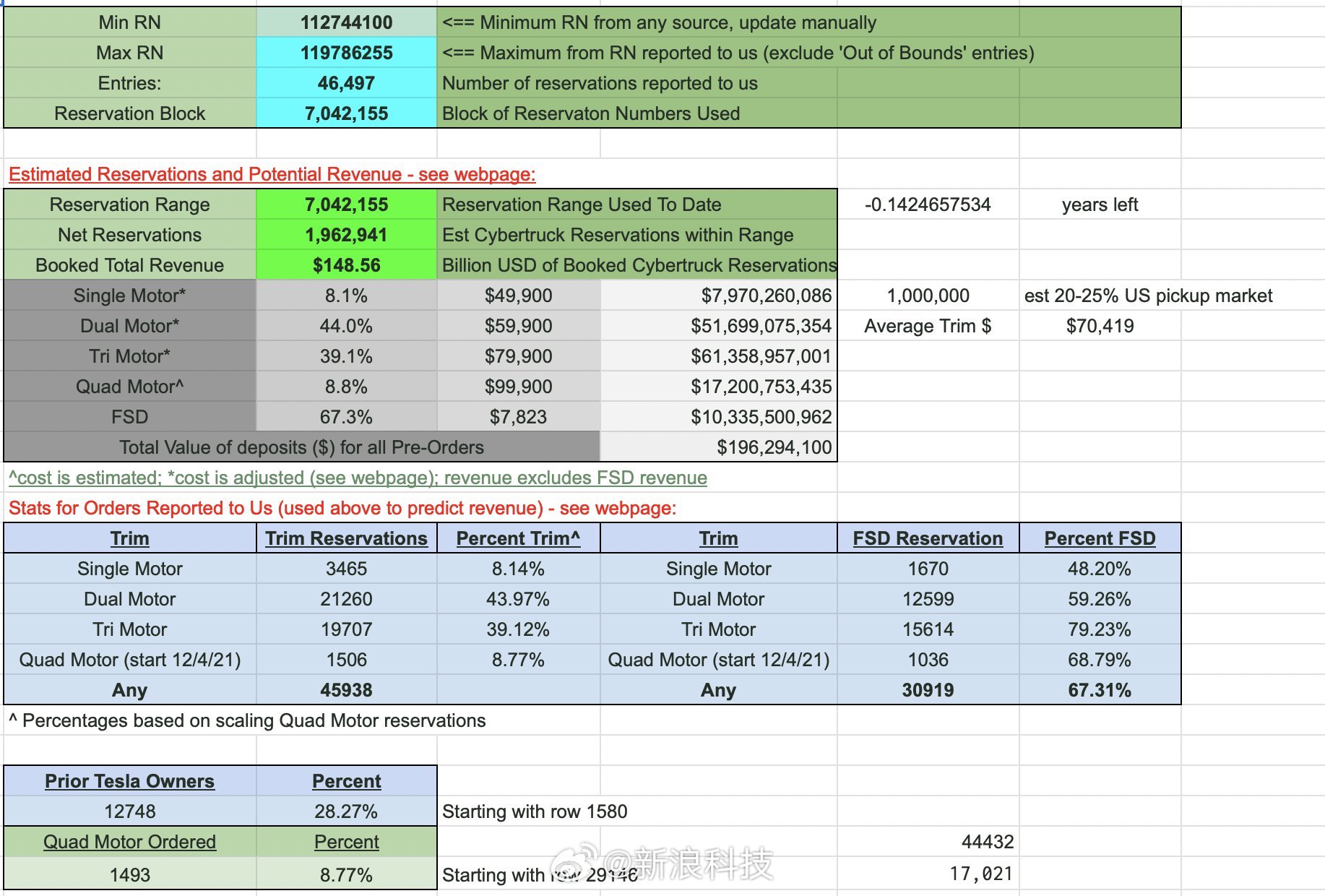Select the FSD total 30919 cell

tap(928, 690)
